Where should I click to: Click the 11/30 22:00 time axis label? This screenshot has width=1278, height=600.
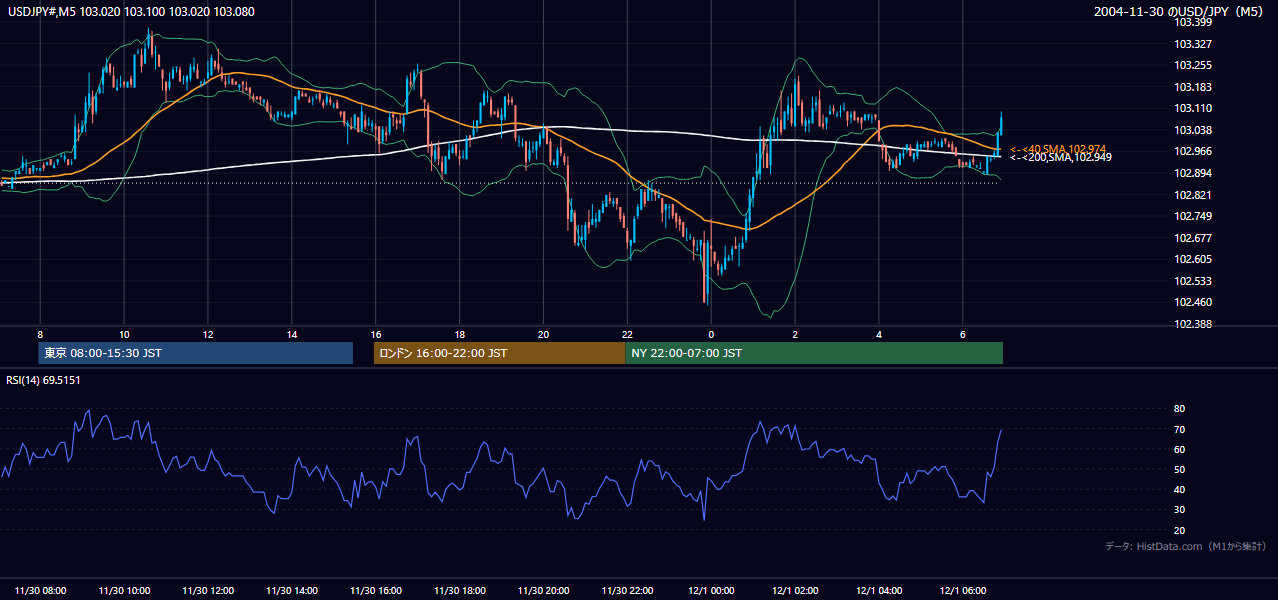coord(628,590)
